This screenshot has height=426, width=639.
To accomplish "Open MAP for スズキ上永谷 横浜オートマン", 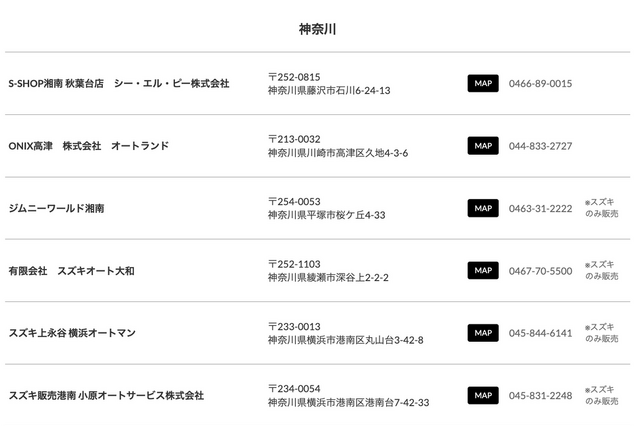I will [483, 333].
